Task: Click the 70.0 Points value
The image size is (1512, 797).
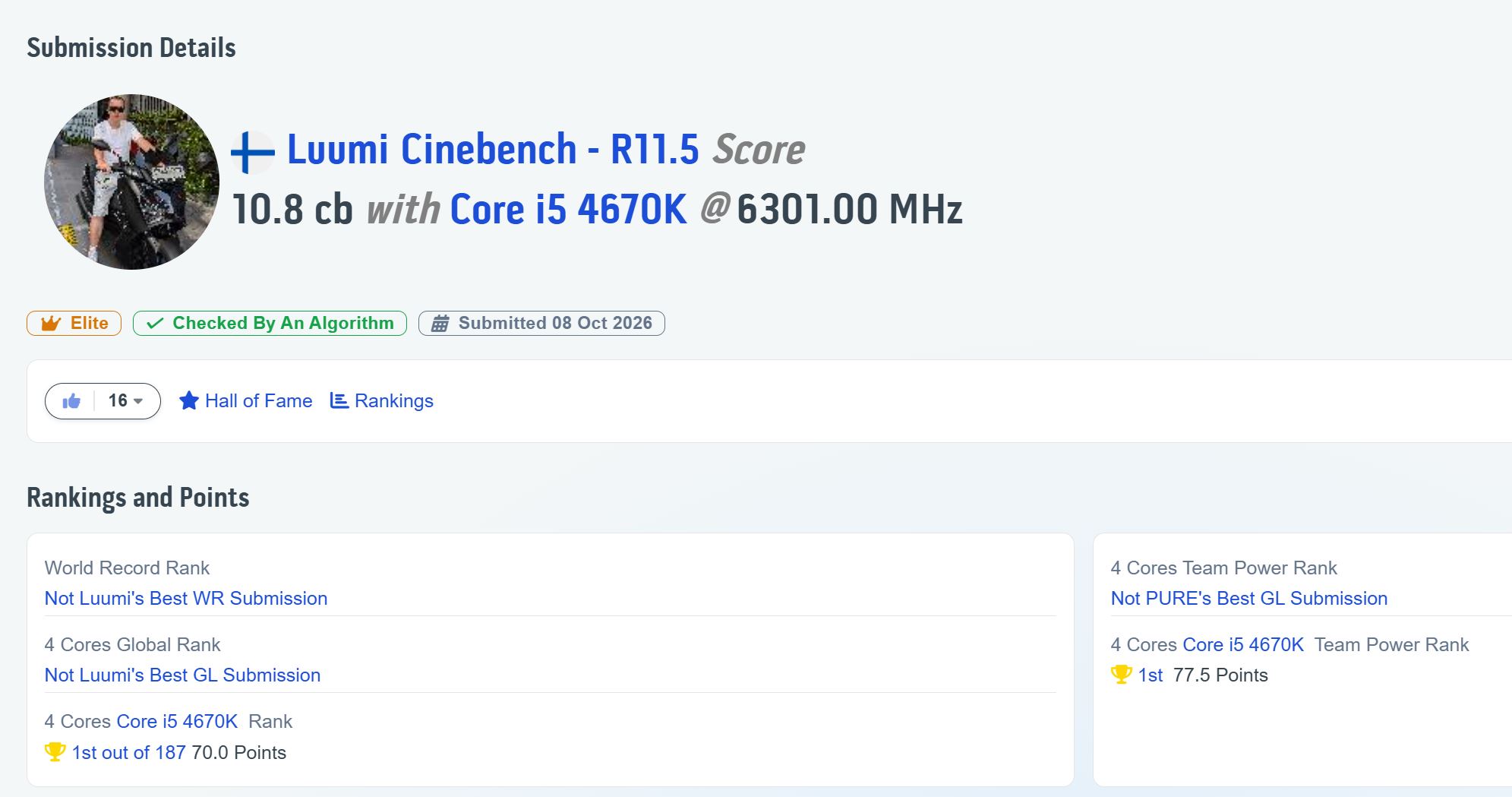Action: 238,753
